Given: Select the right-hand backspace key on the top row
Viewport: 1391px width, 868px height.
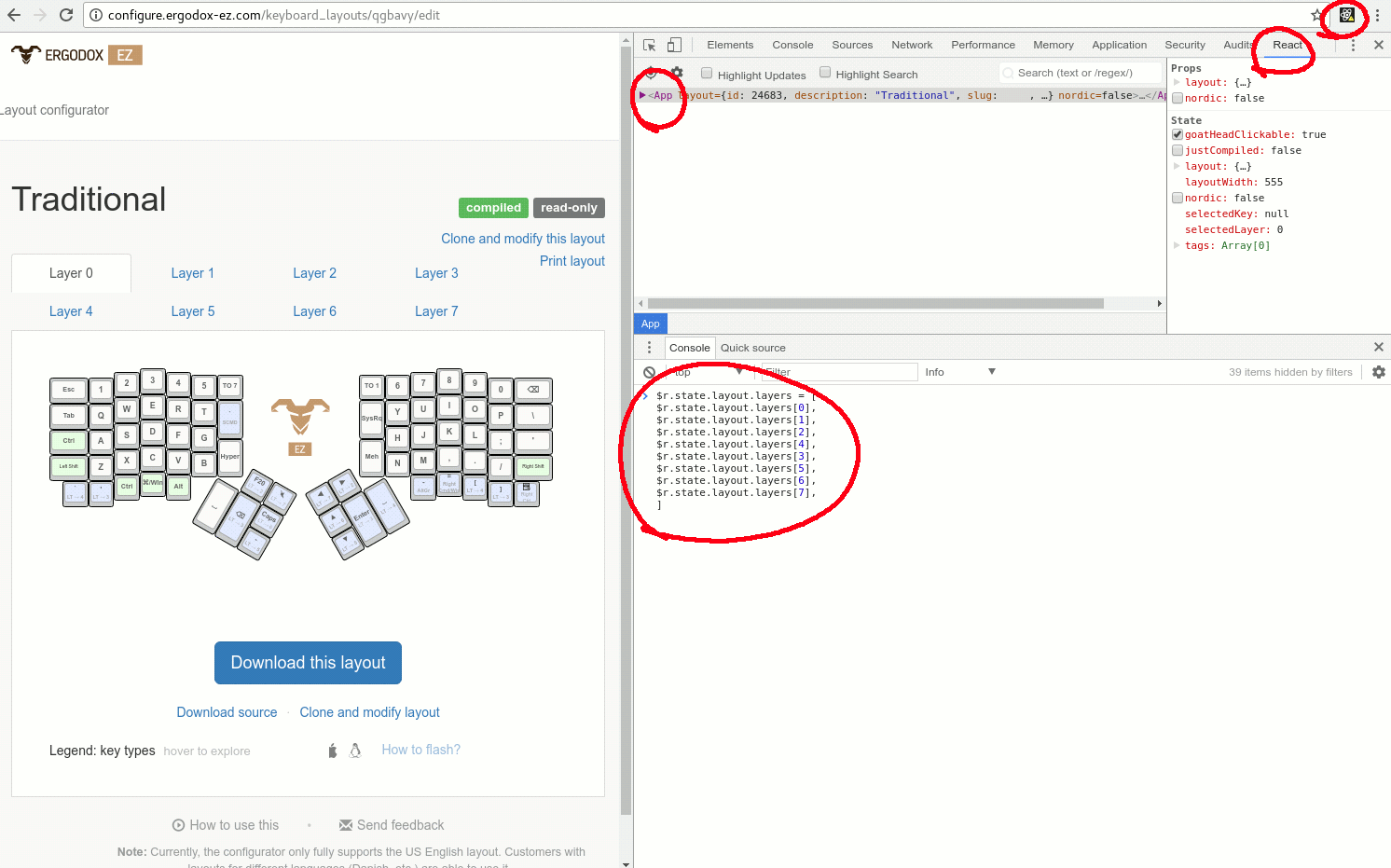Looking at the screenshot, I should coord(533,390).
